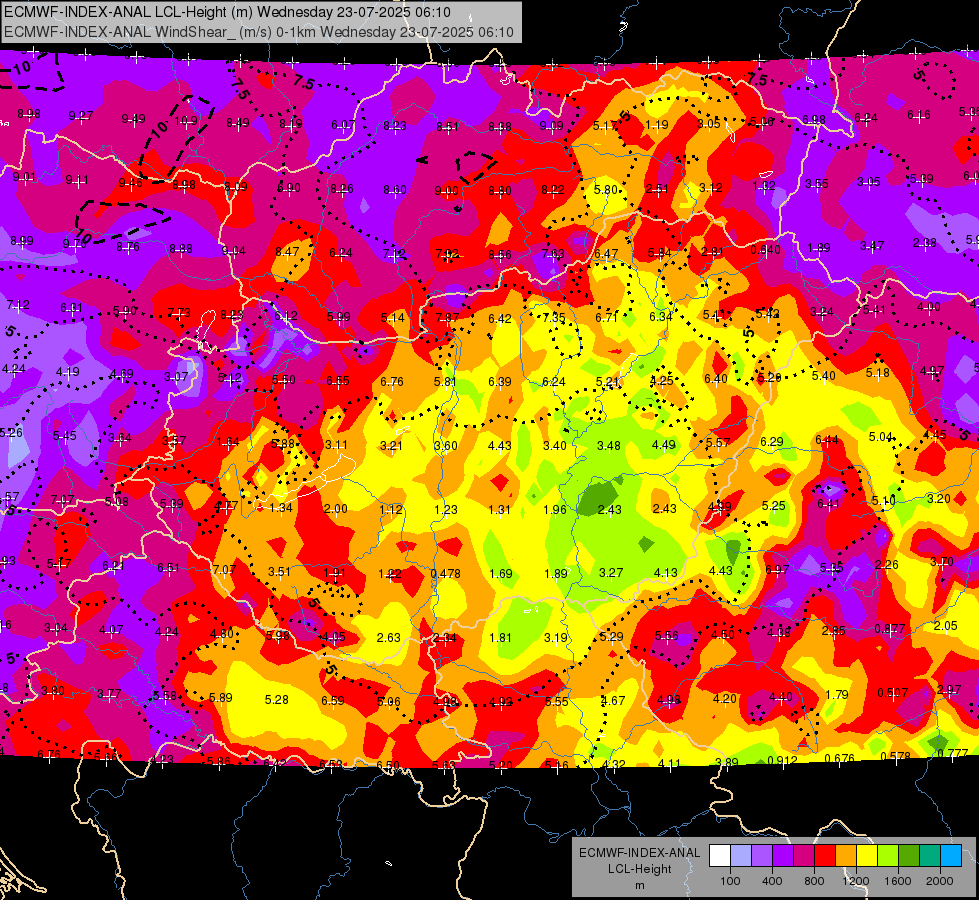Screen dimensions: 979x900
Task: Click the bottom-edge value '0.777'
Action: coord(952,753)
